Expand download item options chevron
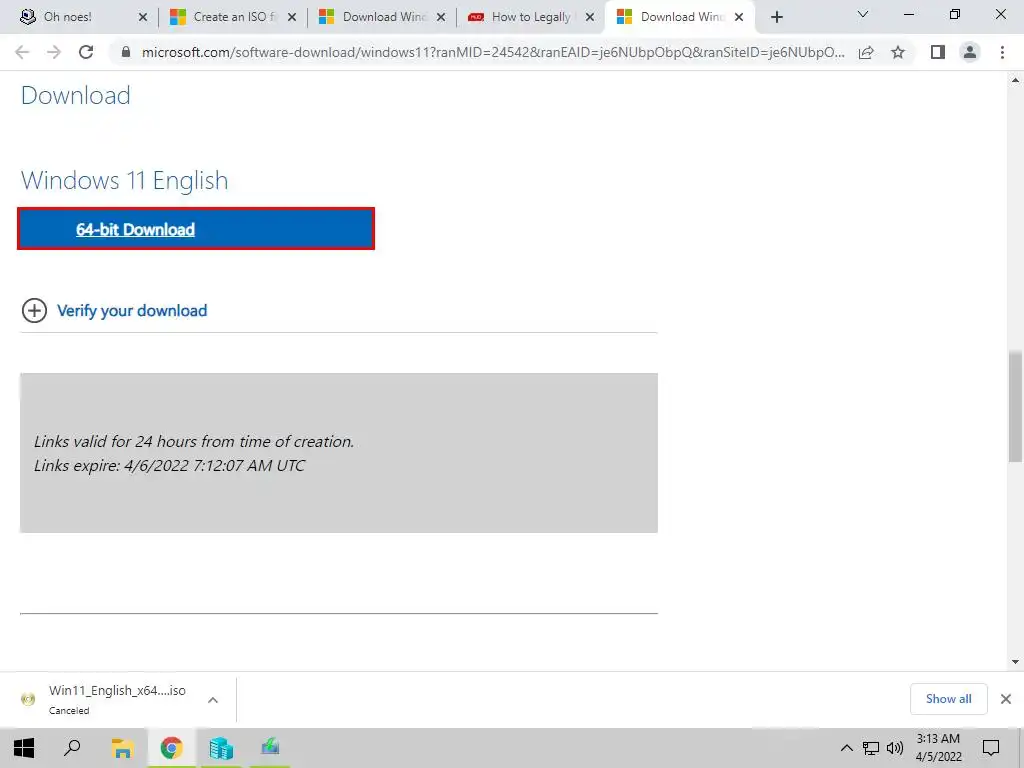The image size is (1024, 768). pos(213,700)
